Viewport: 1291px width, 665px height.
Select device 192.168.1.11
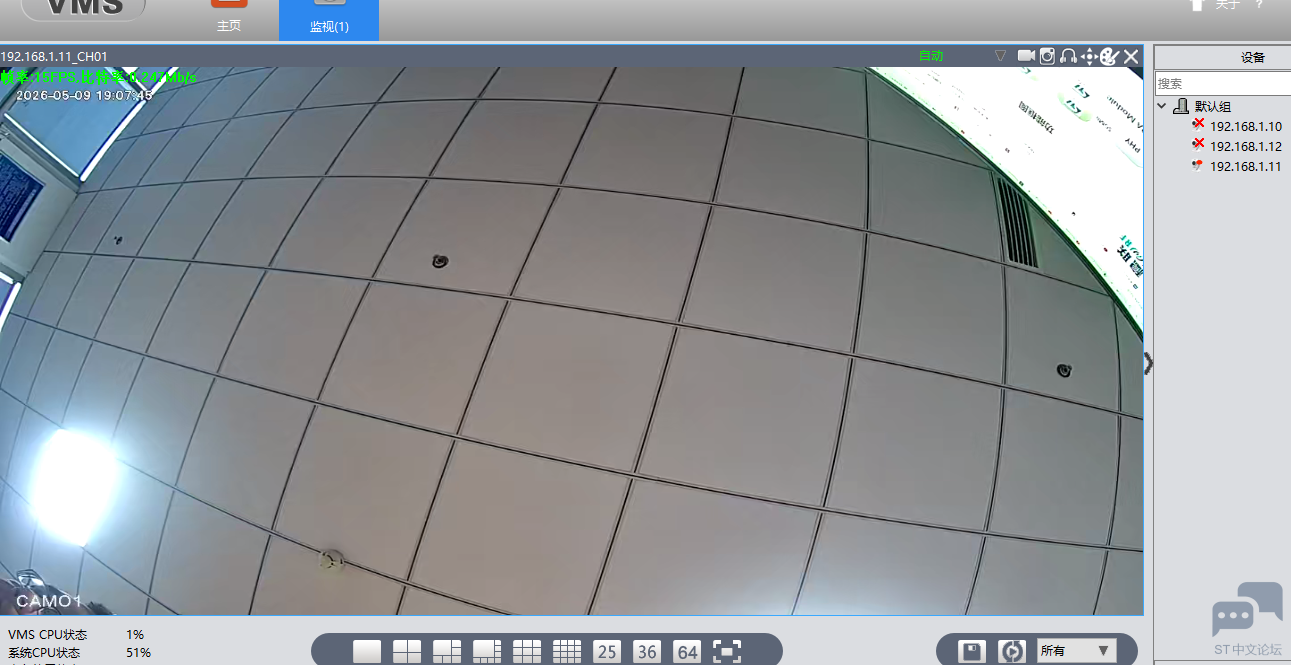(1245, 166)
